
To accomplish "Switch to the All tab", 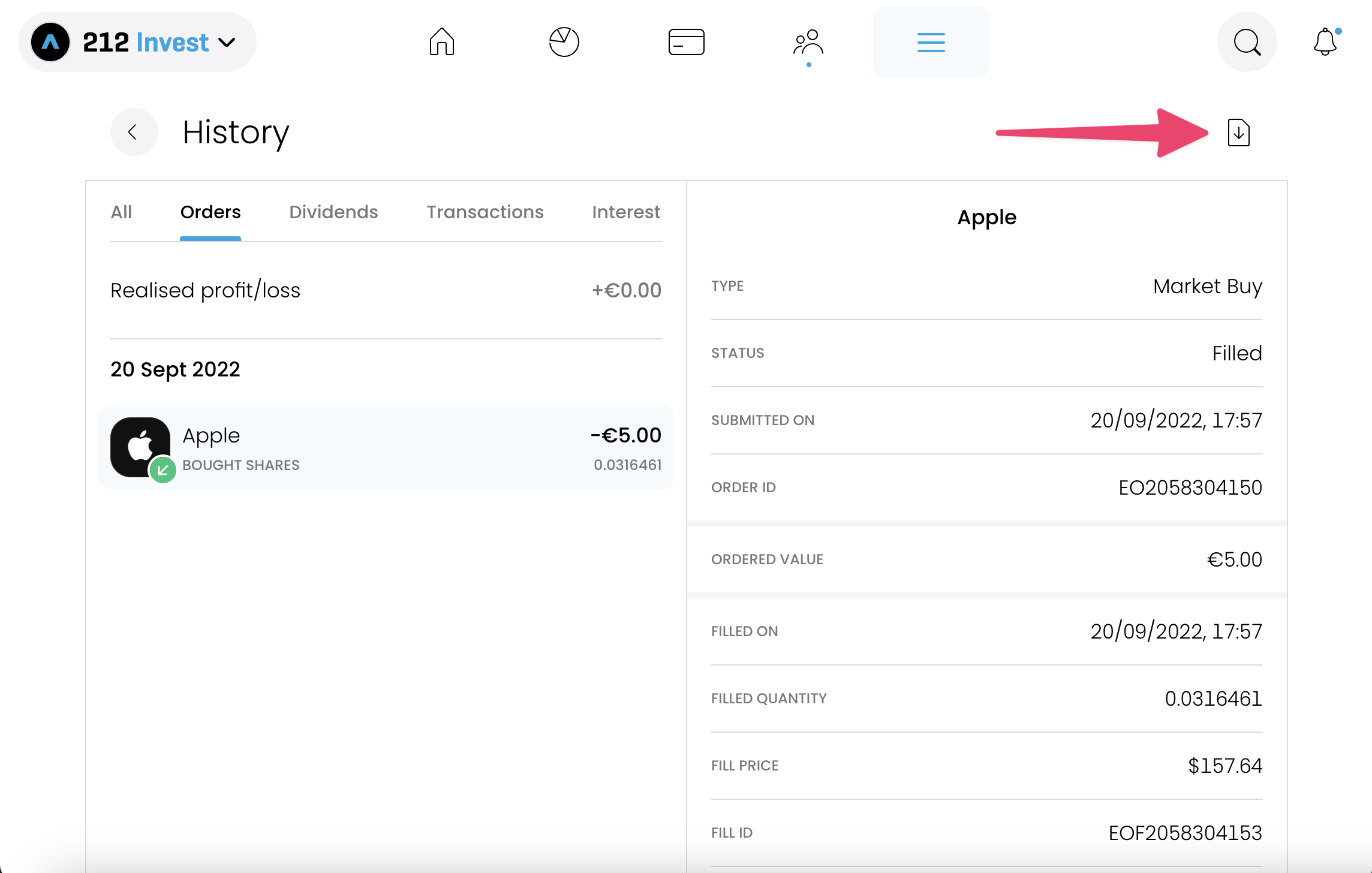I will click(x=121, y=212).
